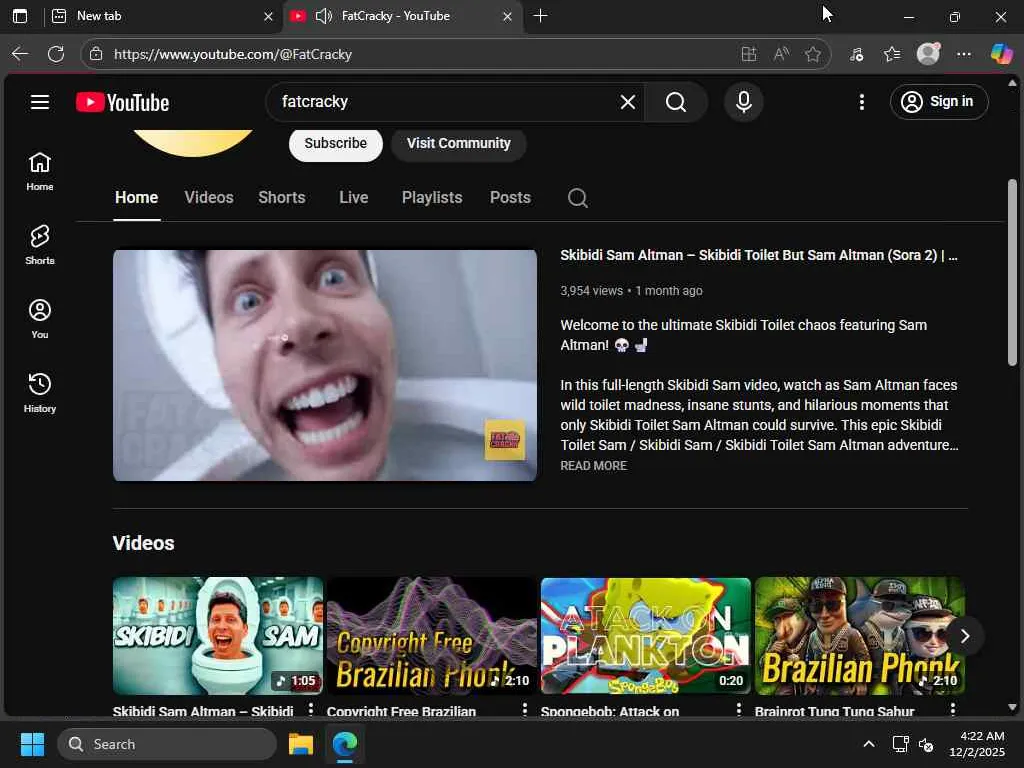
Task: Click the Sign in button
Action: coord(939,102)
